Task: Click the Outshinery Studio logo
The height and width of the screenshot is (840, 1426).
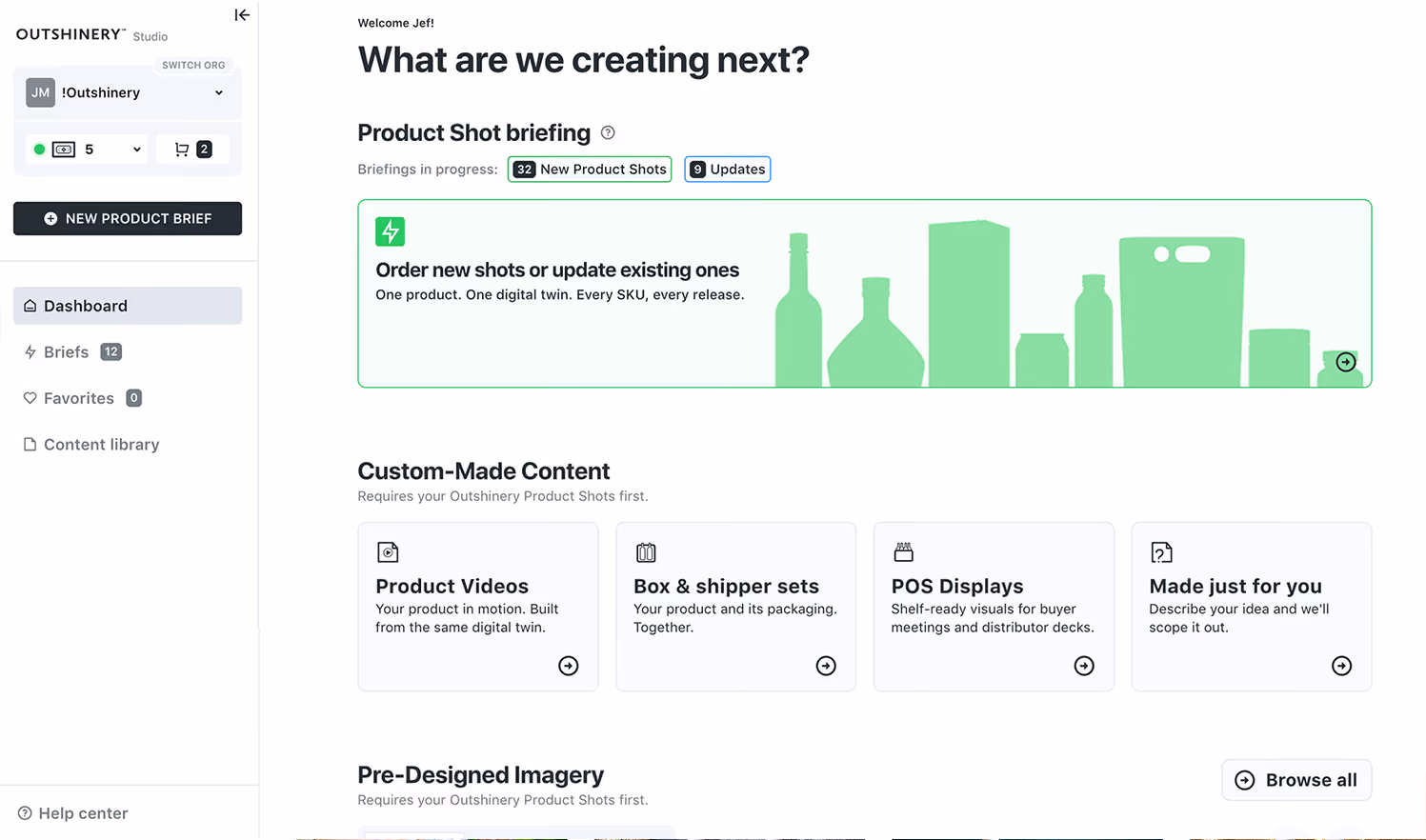Action: click(92, 35)
